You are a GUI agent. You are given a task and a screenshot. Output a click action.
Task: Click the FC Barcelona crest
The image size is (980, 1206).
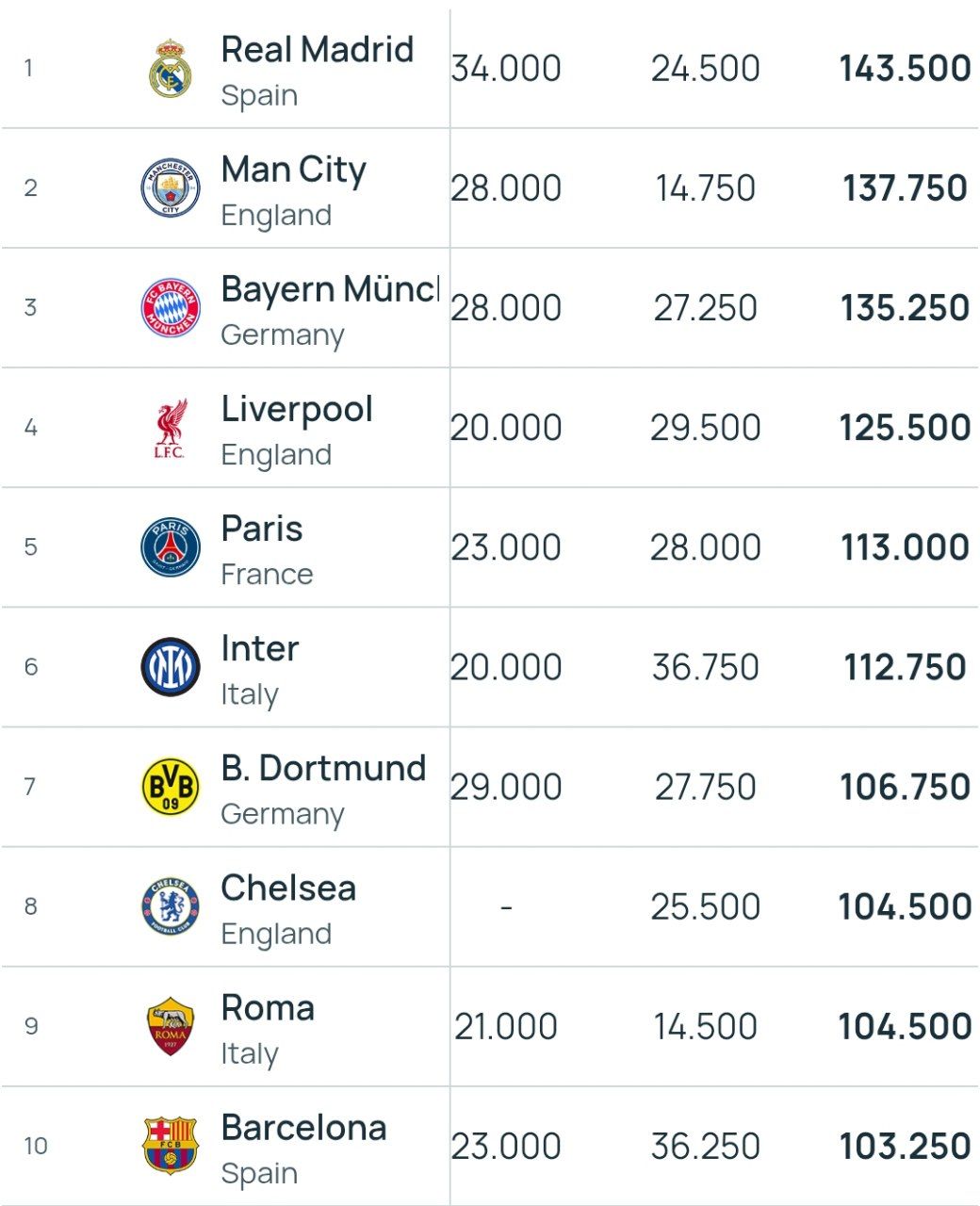[171, 1146]
